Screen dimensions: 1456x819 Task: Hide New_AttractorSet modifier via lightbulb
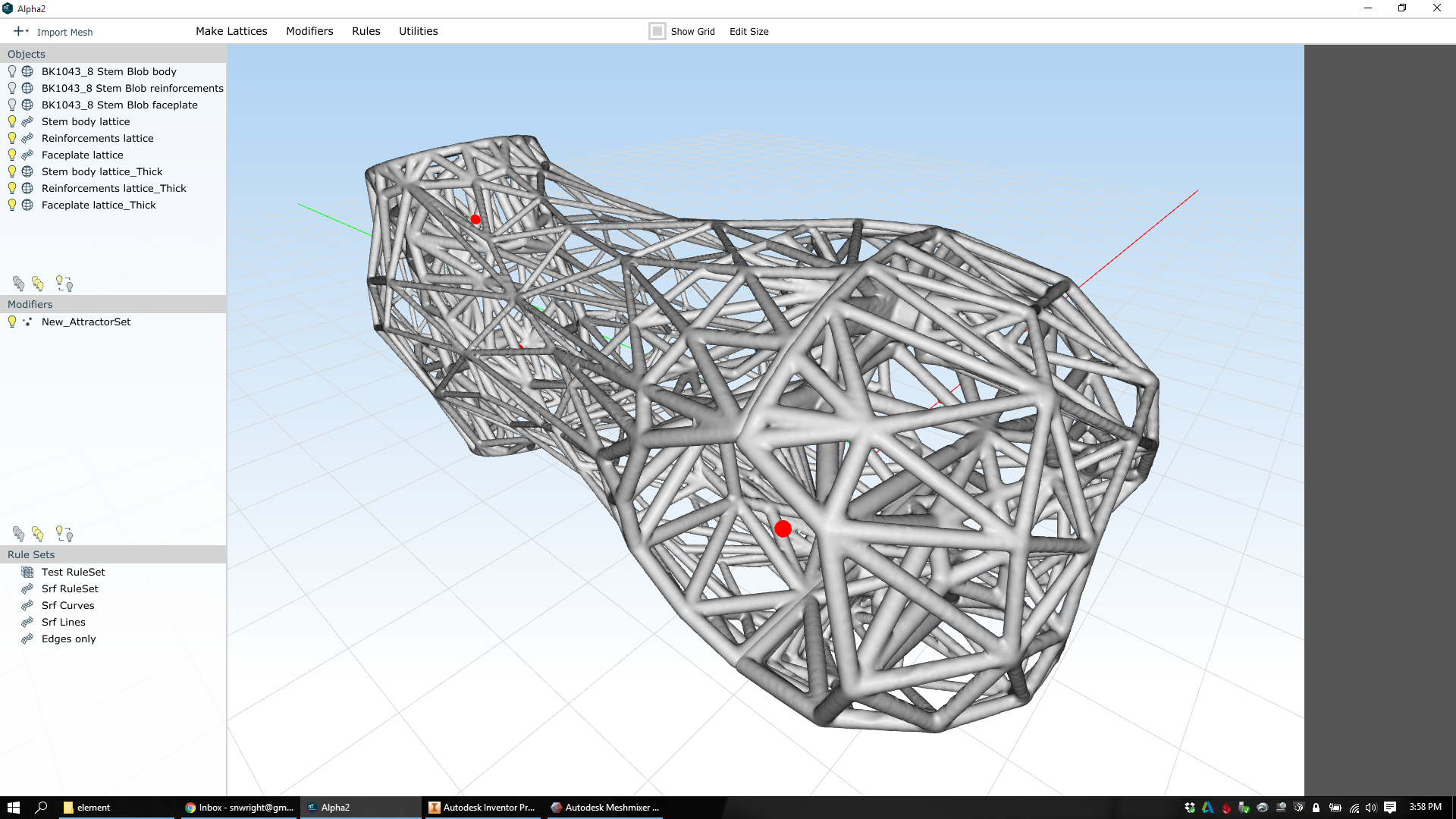point(12,322)
